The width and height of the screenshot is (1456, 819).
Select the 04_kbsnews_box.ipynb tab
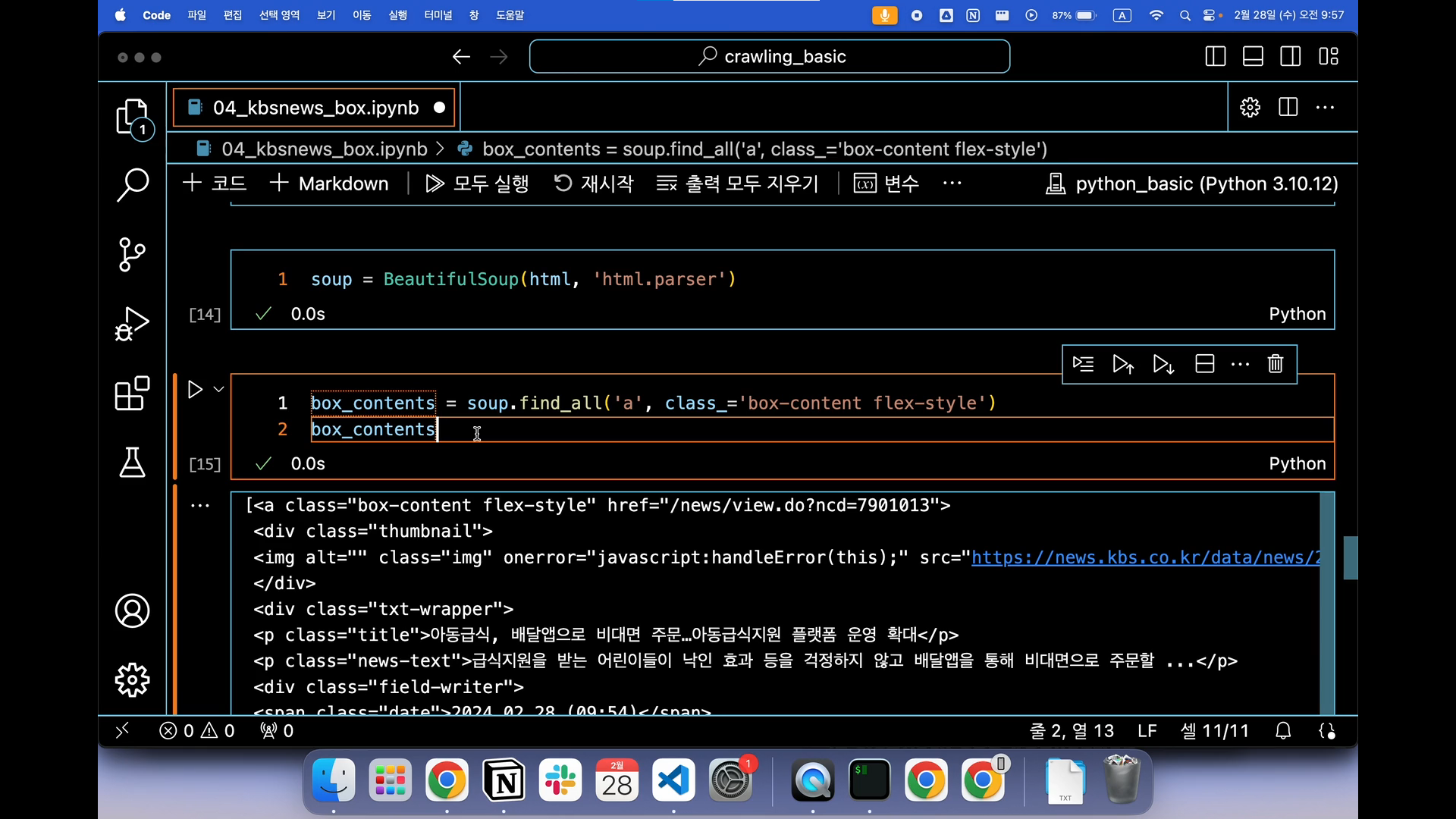click(x=315, y=108)
